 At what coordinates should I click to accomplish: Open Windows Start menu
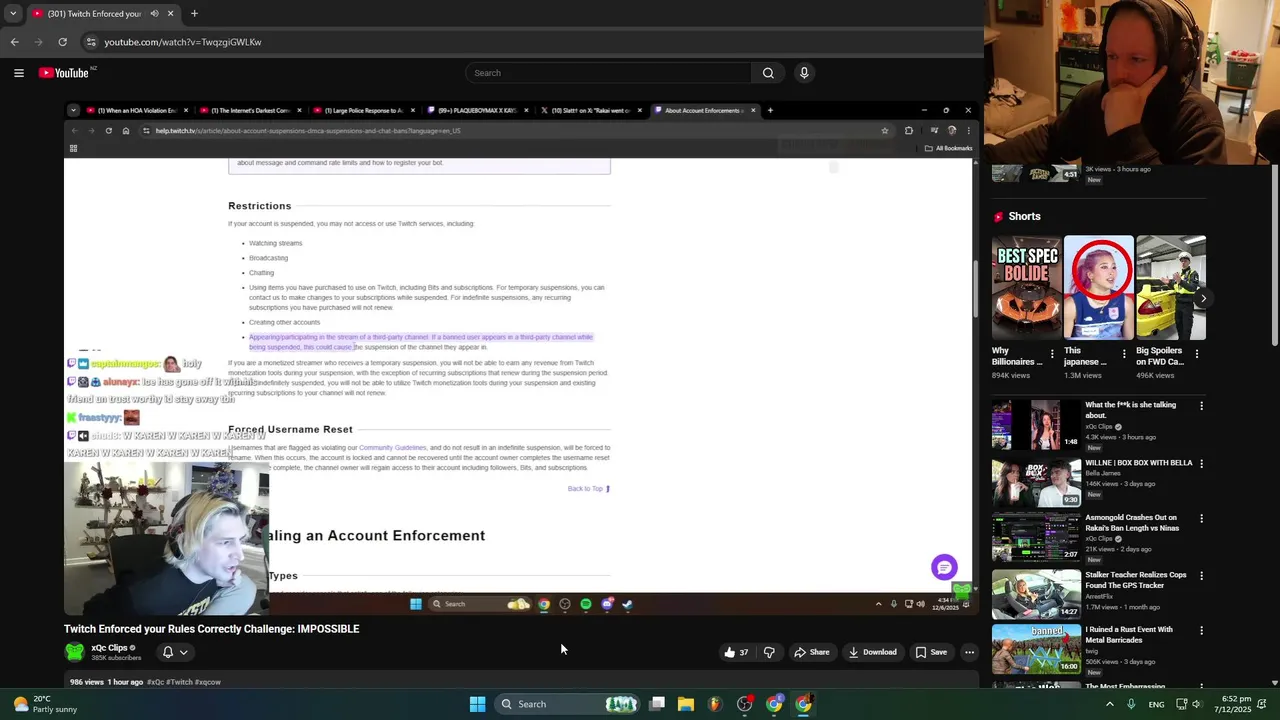point(477,704)
